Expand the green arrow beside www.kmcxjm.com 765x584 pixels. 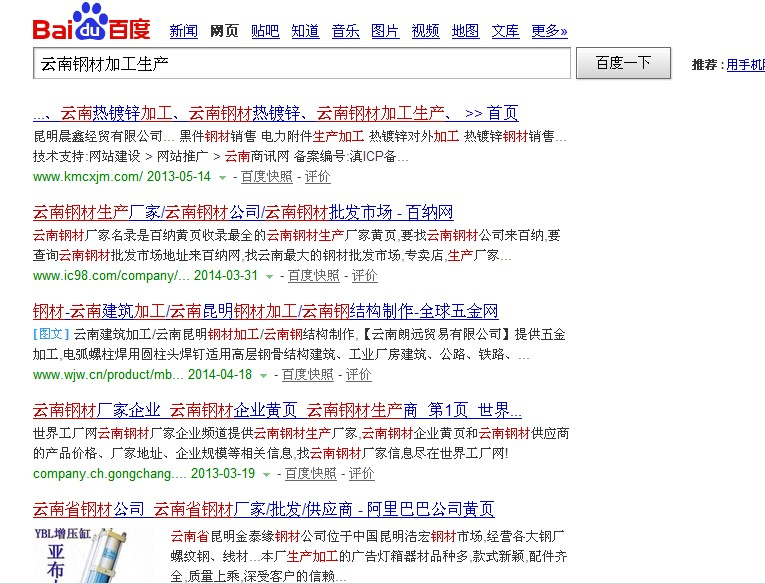click(x=222, y=178)
